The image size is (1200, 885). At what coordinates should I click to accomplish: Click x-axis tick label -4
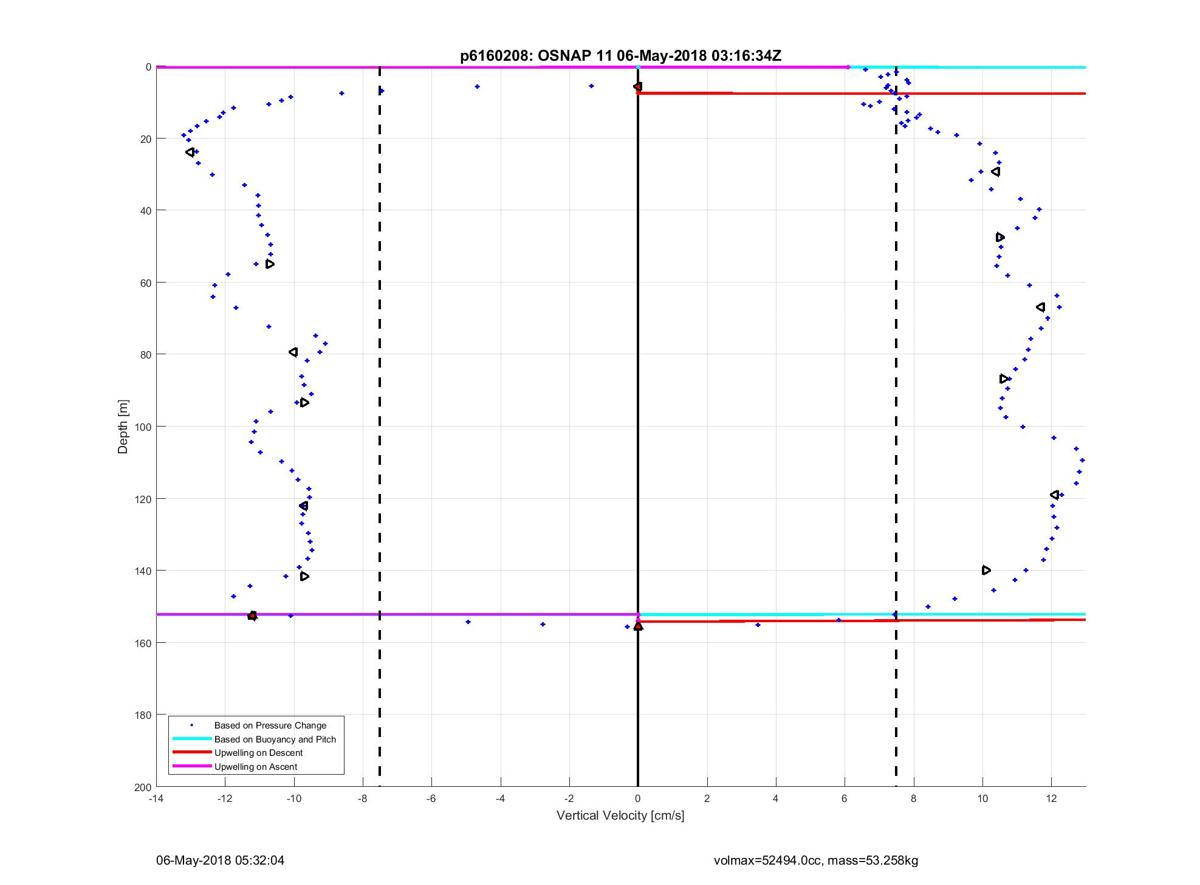(500, 799)
